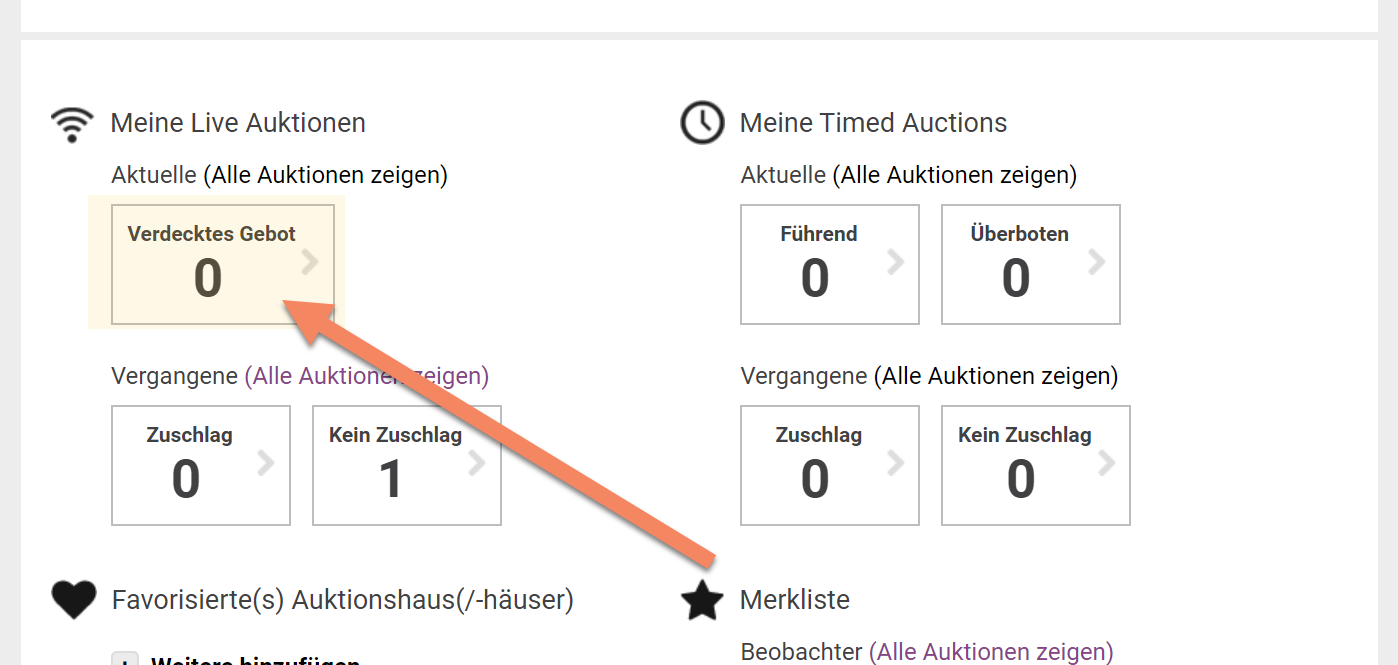Click the chevron in Verdecktes Gebot tile
Image resolution: width=1398 pixels, height=665 pixels.
coord(310,263)
